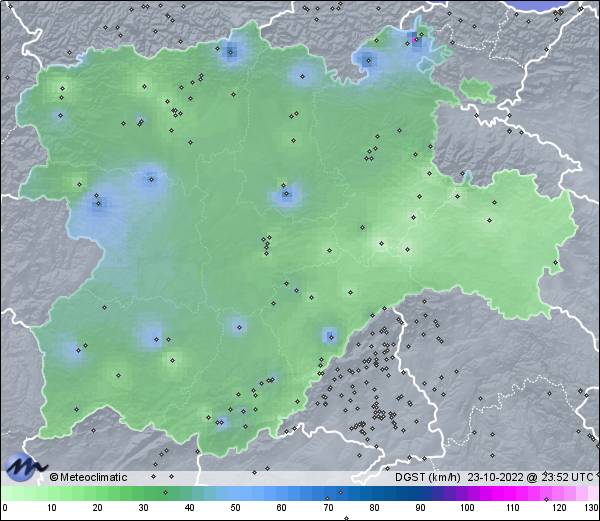Image resolution: width=600 pixels, height=521 pixels.
Task: Click the scale label 10
Action: (51, 508)
